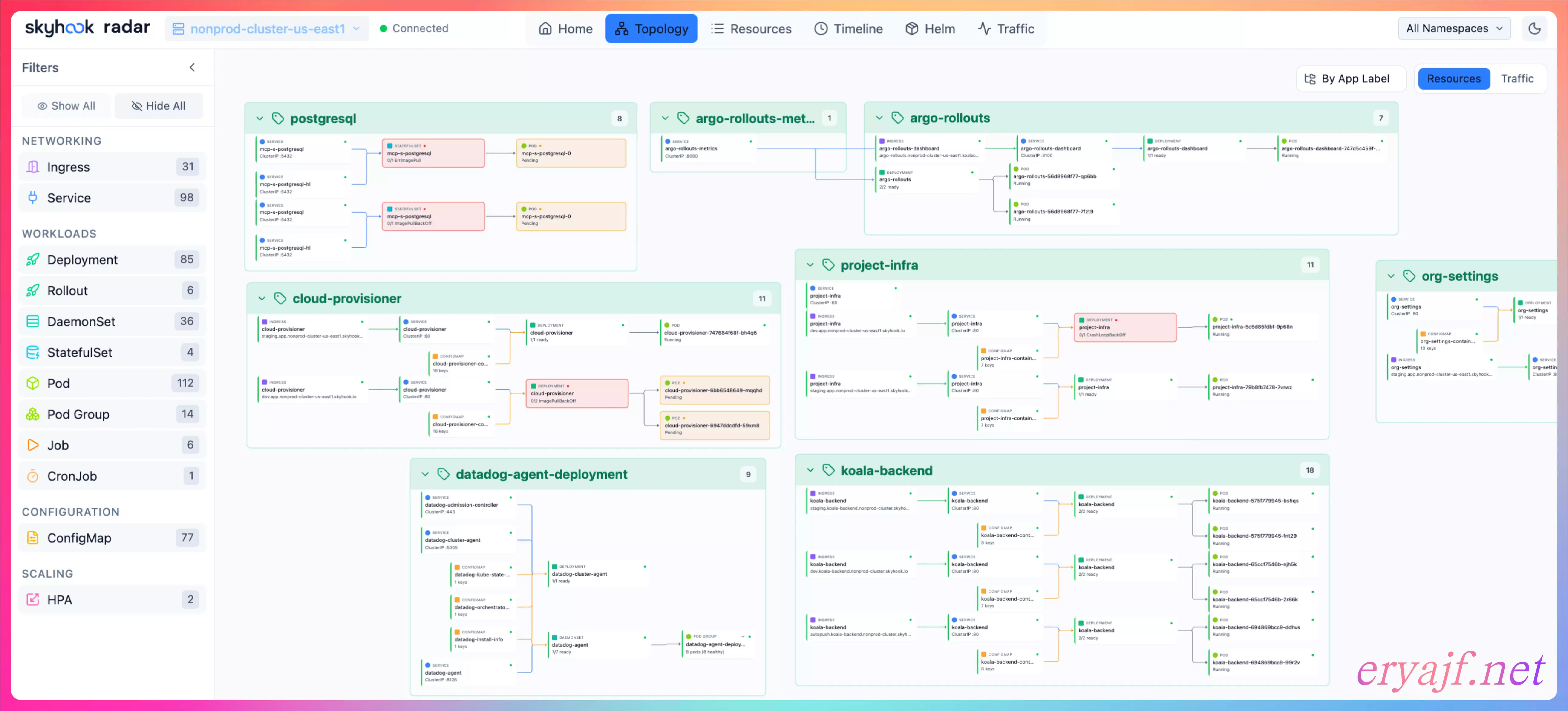Image resolution: width=1568 pixels, height=711 pixels.
Task: Collapse the Filters sidebar panel
Action: click(x=192, y=68)
